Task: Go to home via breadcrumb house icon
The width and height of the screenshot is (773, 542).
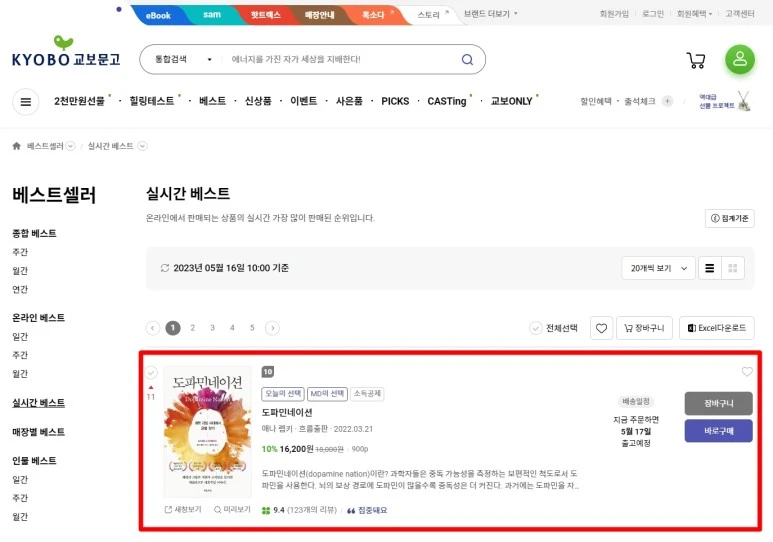Action: click(x=17, y=146)
